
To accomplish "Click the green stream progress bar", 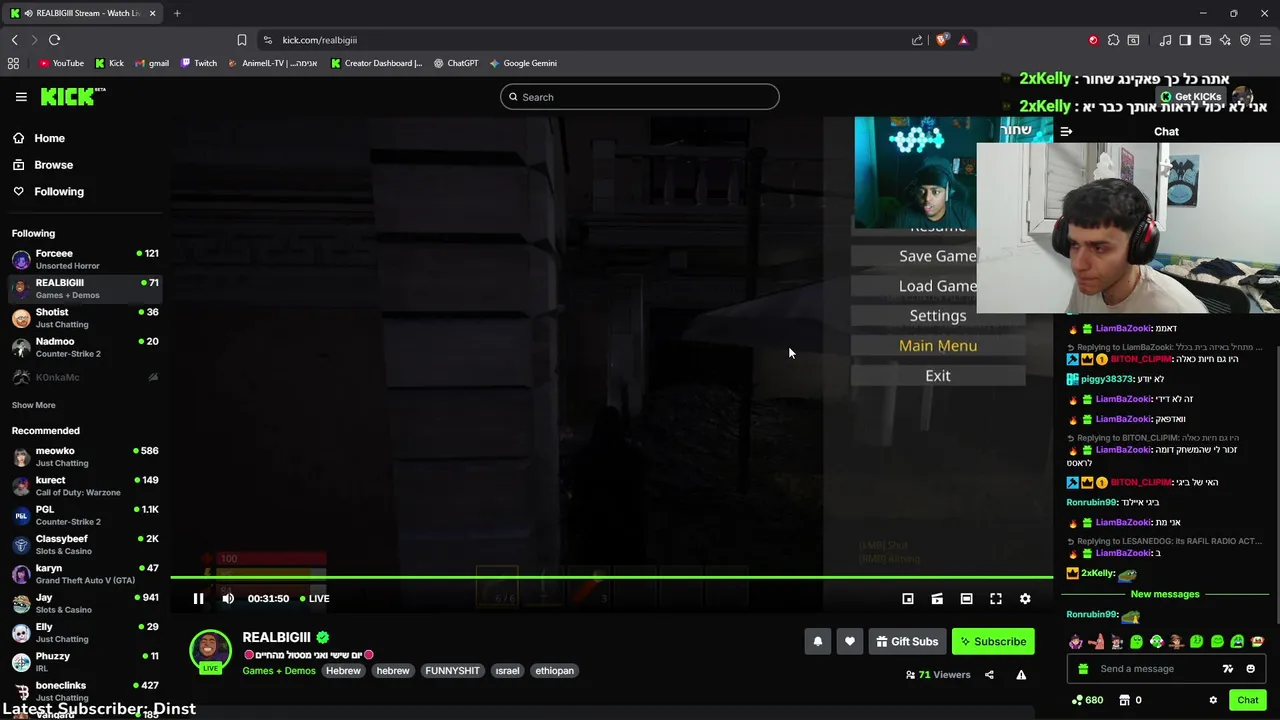I will (x=611, y=577).
